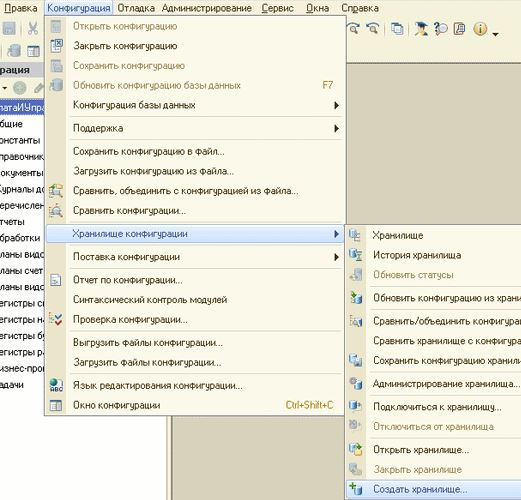521x500 pixels.
Task: Click the ABC language editing icon
Action: pyautogui.click(x=56, y=385)
